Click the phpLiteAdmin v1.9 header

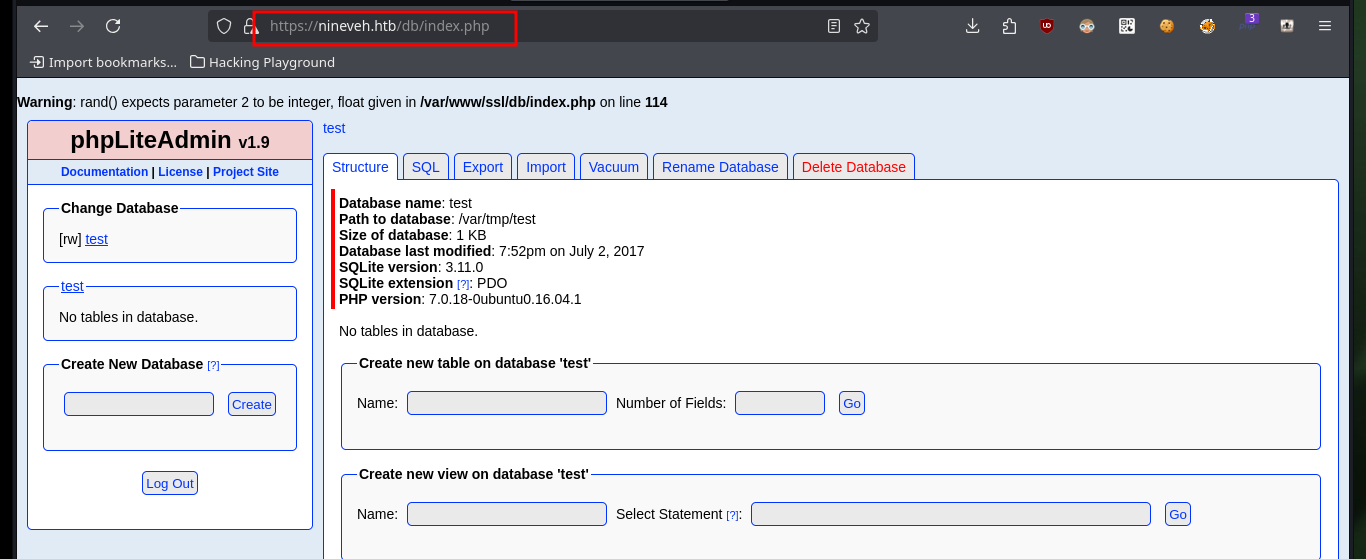(170, 140)
